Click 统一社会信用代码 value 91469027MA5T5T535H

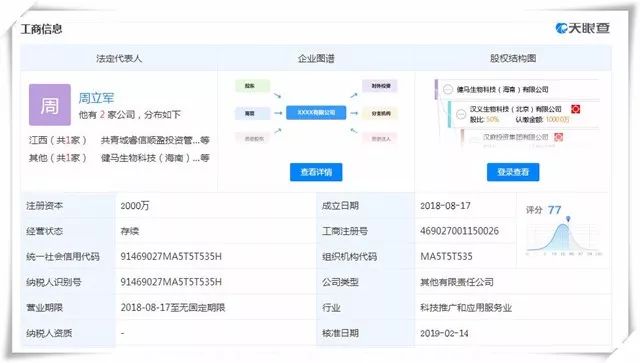(x=171, y=256)
